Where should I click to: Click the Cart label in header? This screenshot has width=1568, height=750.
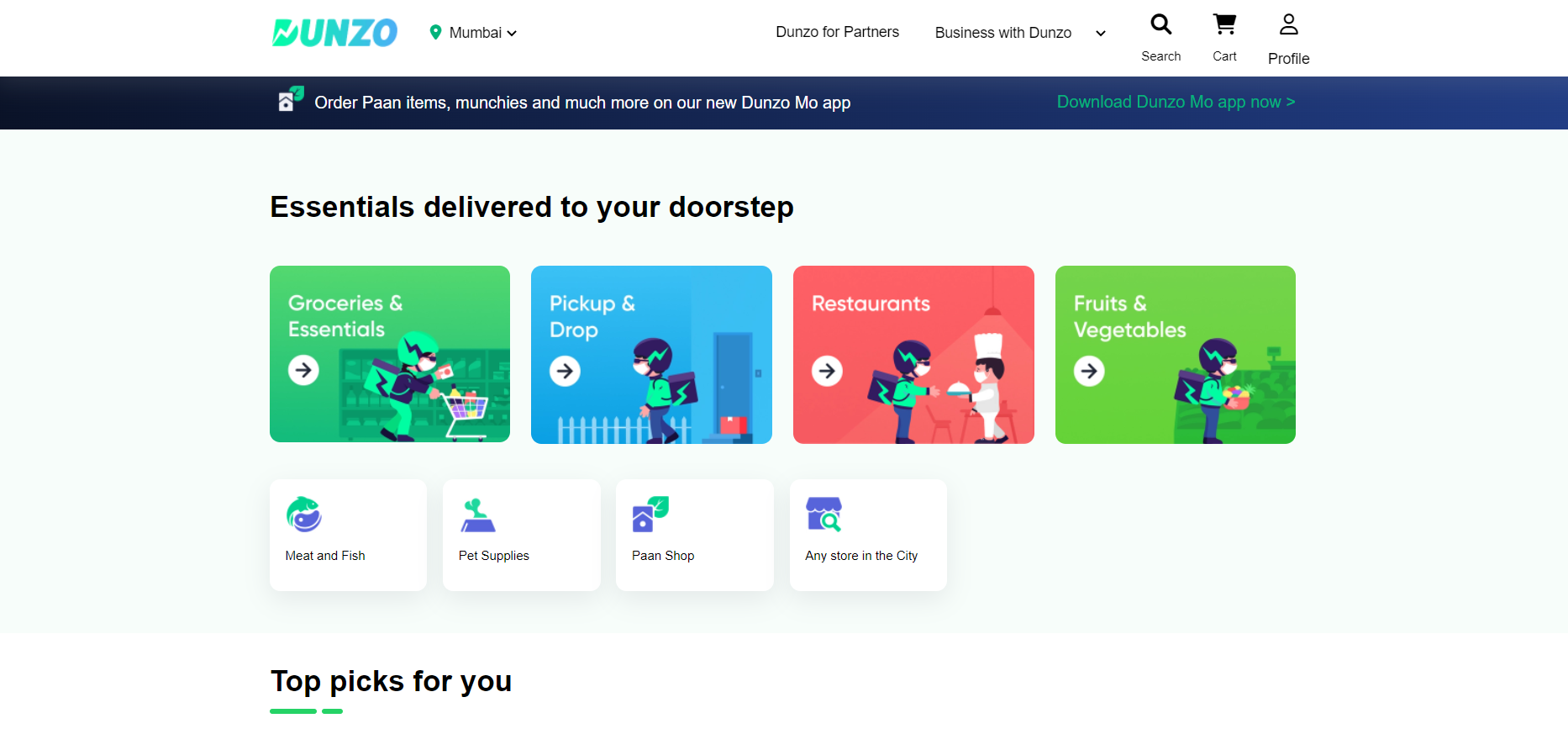pos(1224,56)
